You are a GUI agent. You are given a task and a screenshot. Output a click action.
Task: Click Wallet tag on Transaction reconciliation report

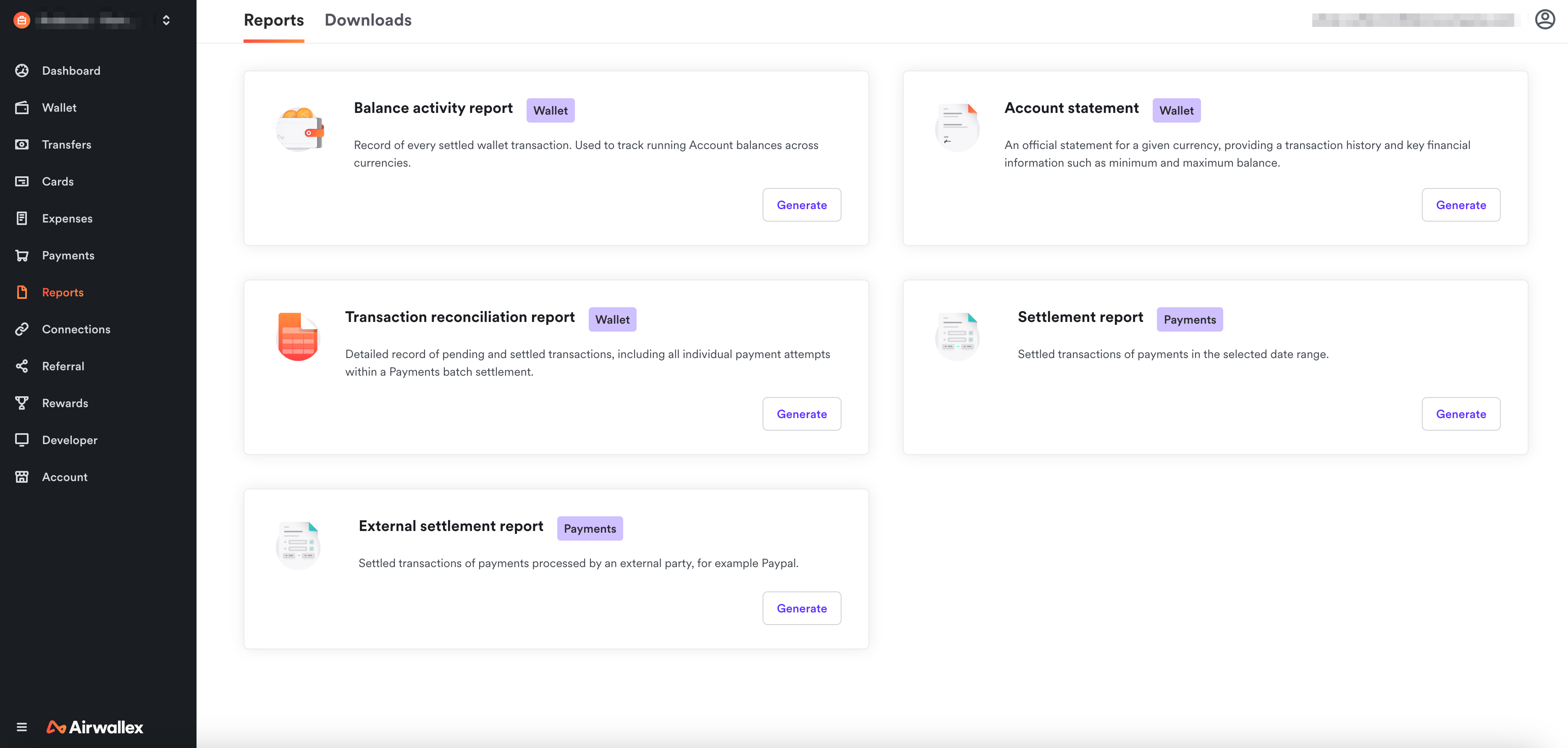point(612,319)
